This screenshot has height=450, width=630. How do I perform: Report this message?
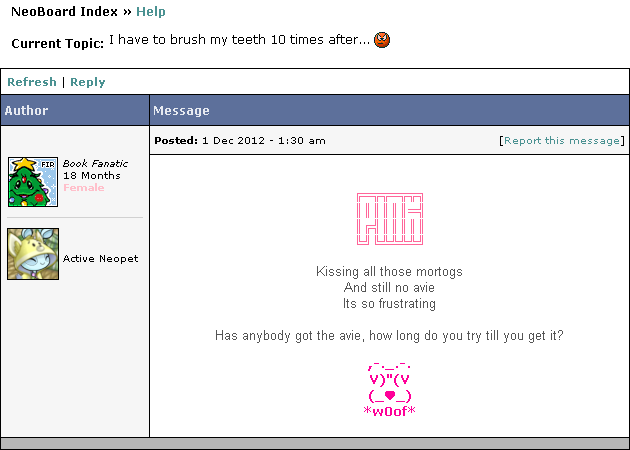(561, 141)
